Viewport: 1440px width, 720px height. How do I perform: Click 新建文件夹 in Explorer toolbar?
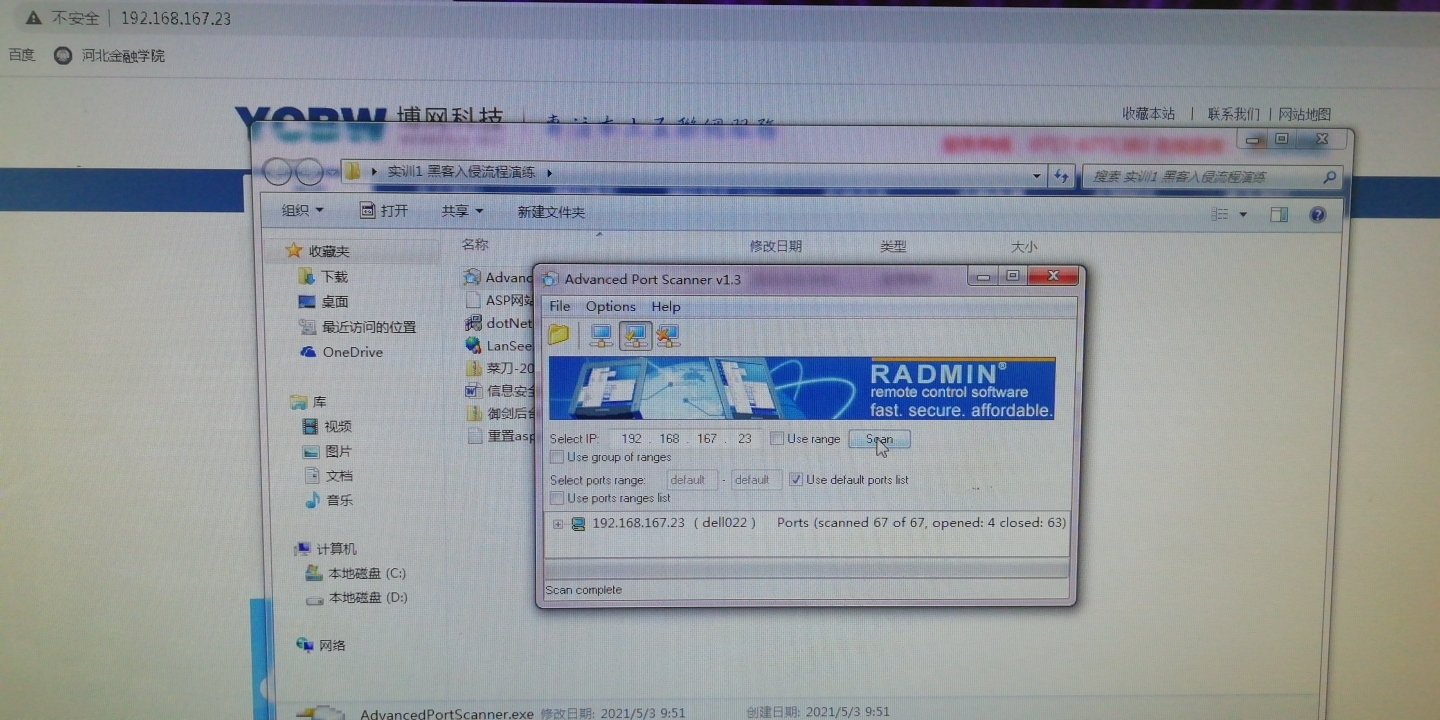[551, 212]
